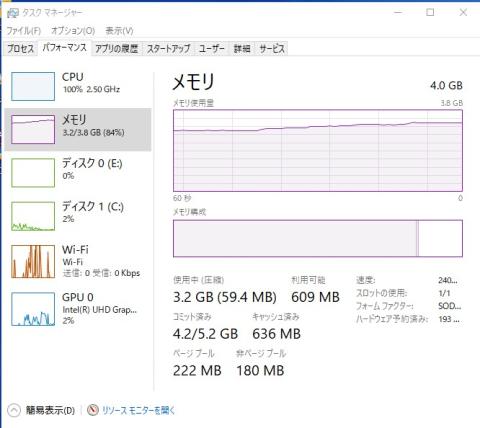Click the Task Manager app icon in title bar
Viewport: 480px width, 428px height.
[x=12, y=13]
